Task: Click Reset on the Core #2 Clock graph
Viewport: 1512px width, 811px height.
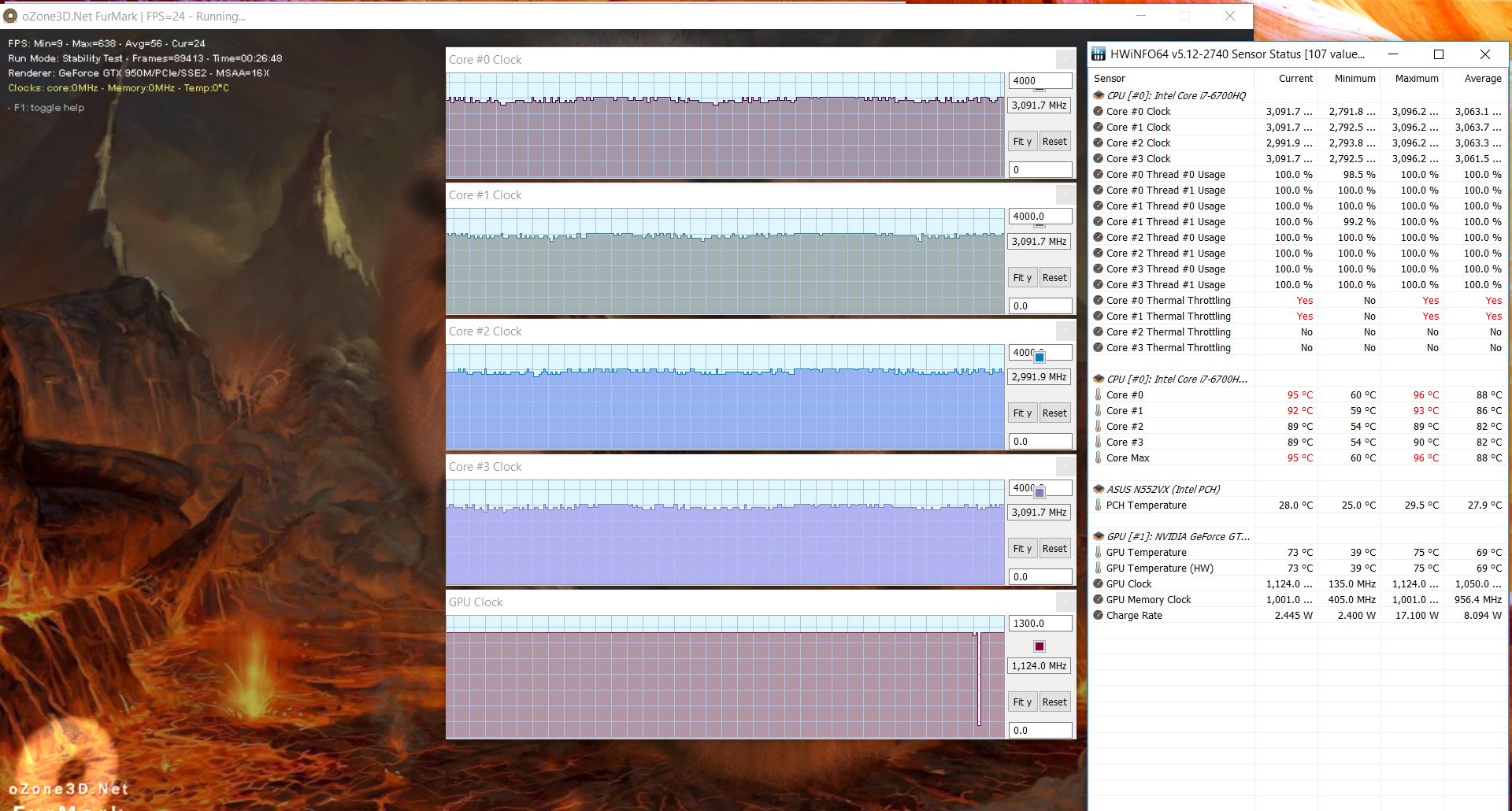Action: point(1054,413)
